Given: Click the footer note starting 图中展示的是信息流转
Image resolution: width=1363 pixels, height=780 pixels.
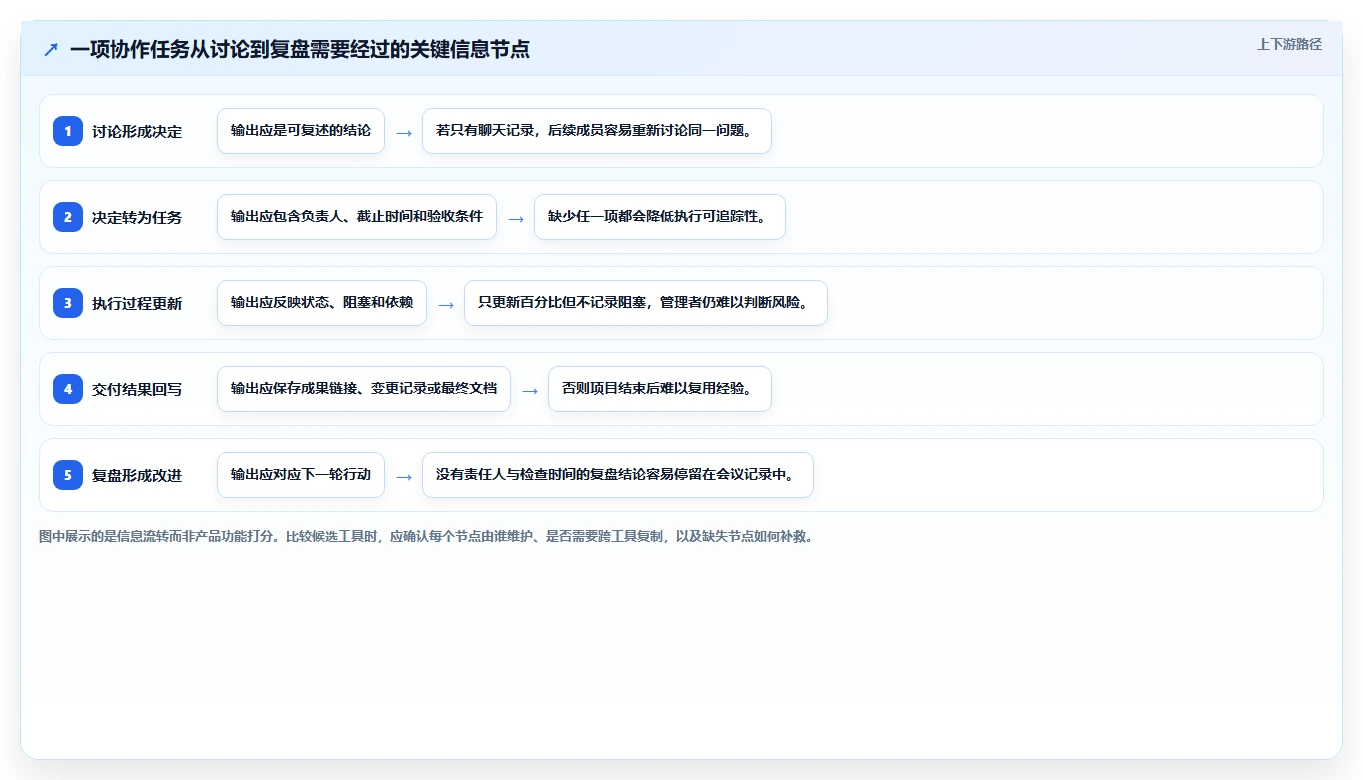Looking at the screenshot, I should (x=427, y=536).
